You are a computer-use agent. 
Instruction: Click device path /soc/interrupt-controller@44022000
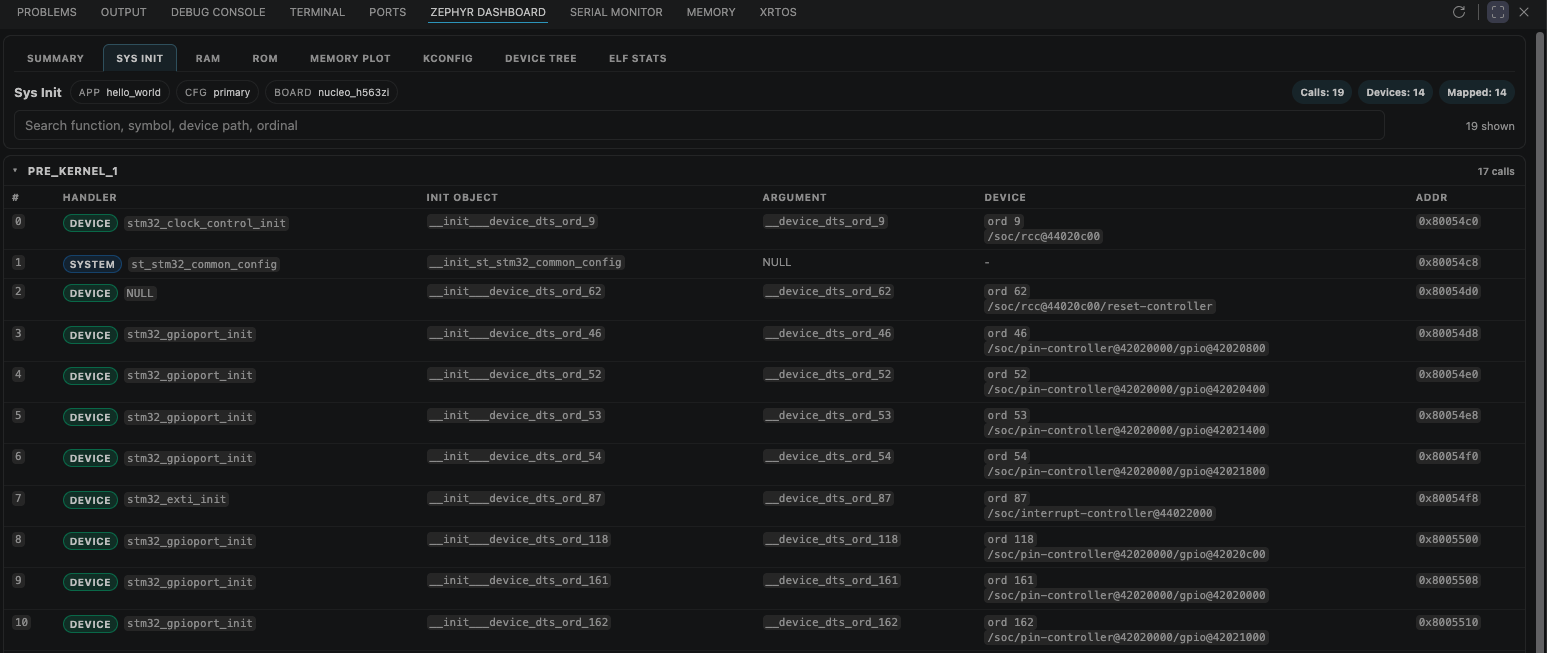tap(1100, 513)
